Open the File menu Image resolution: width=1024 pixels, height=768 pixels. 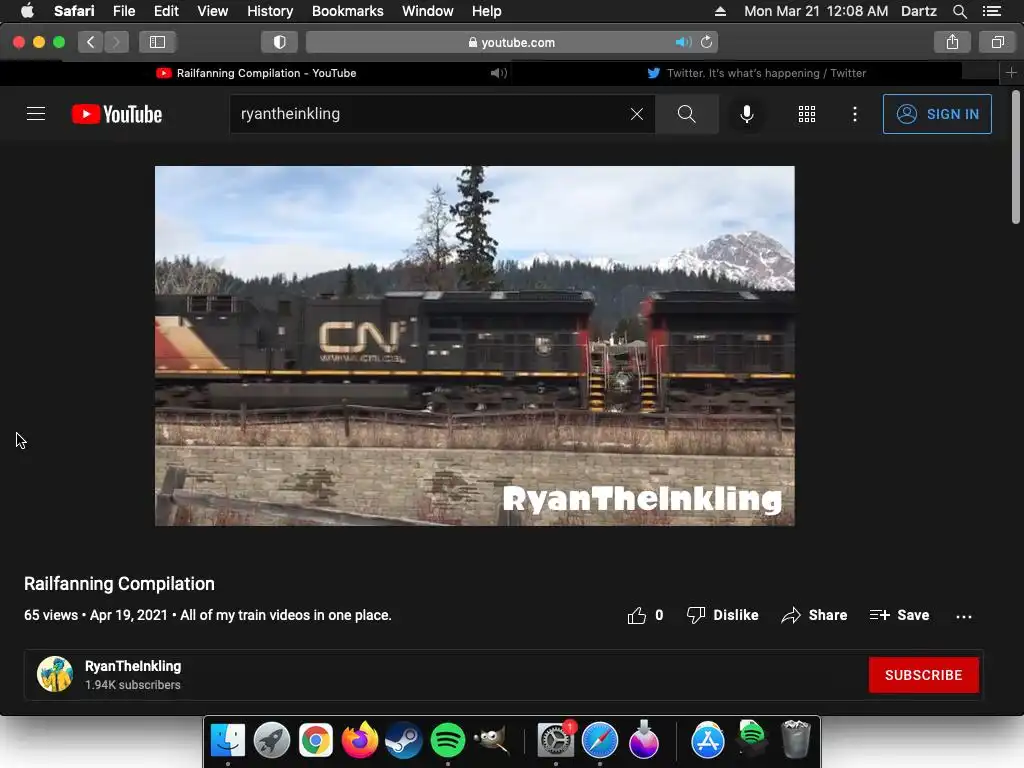(x=123, y=11)
